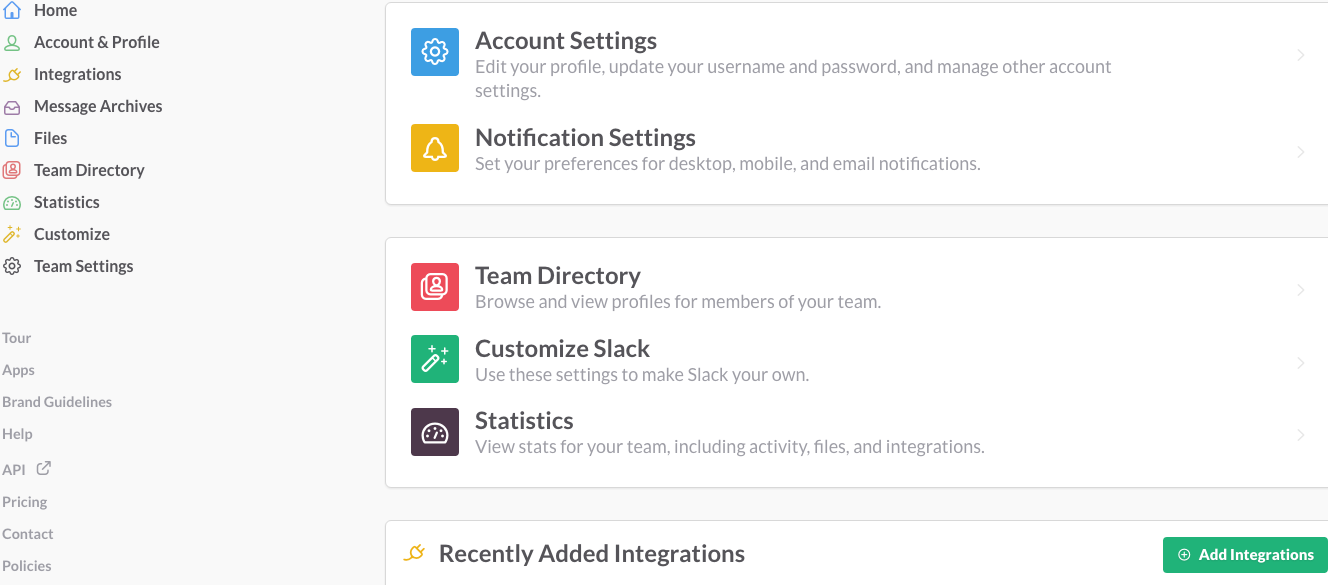Expand Account Settings using its right chevron
Screen dimensions: 1328x585
1301,55
